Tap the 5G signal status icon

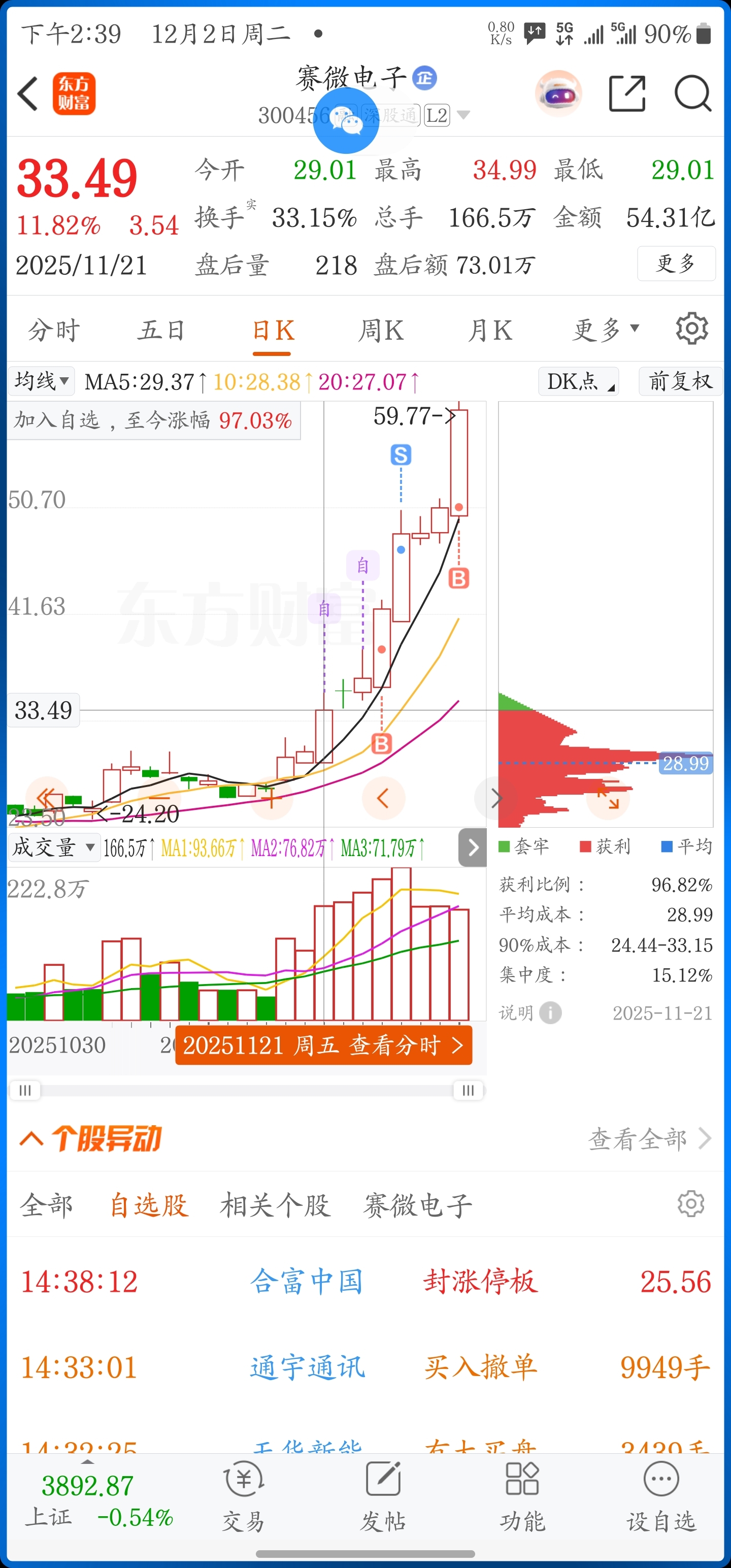click(565, 34)
